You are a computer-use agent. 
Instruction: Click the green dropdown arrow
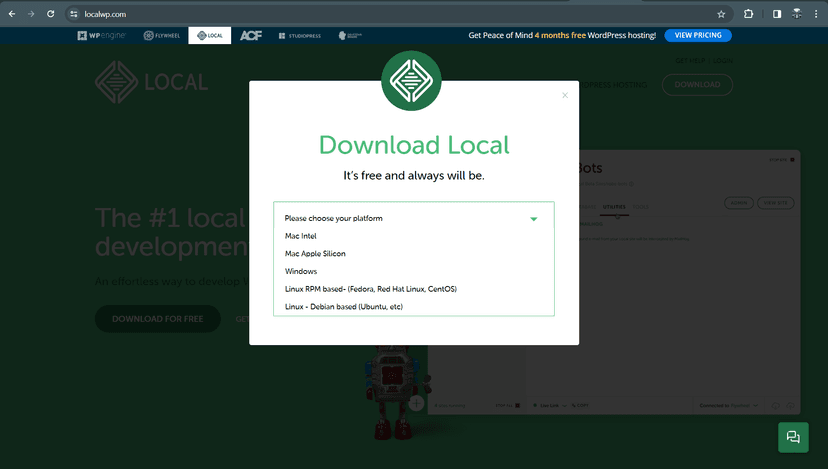tap(533, 219)
